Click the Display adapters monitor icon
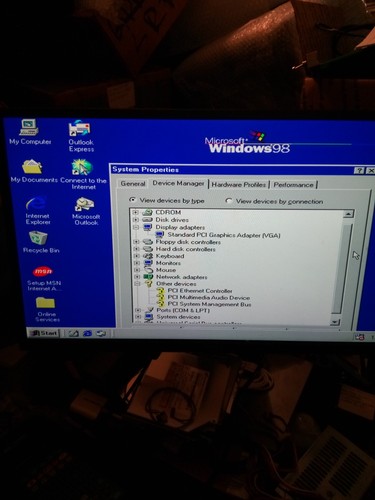 [x=147, y=227]
